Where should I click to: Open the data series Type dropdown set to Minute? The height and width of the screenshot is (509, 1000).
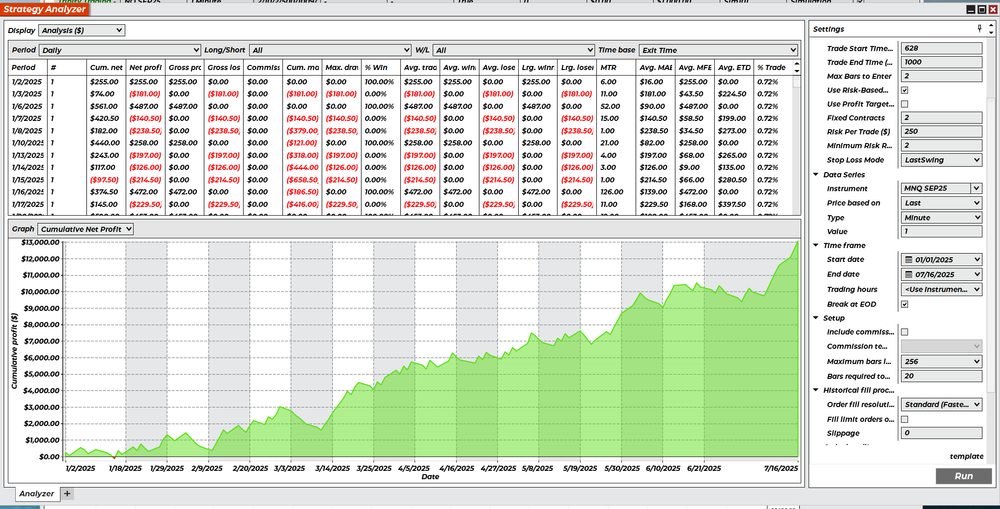pos(941,218)
